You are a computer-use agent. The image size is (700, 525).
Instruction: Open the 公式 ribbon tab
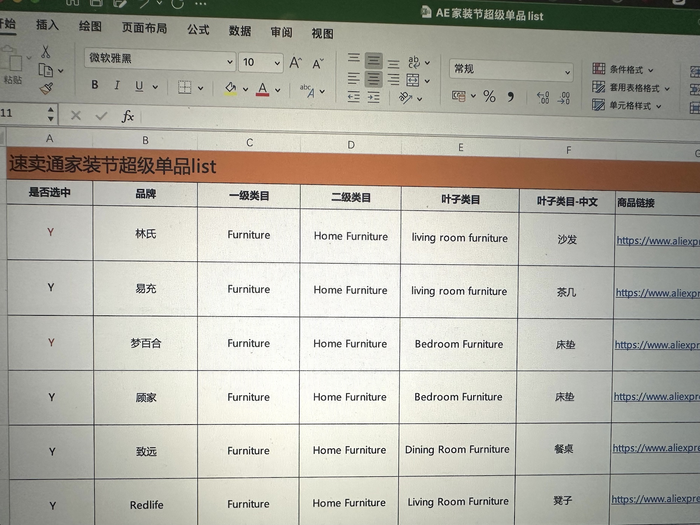[198, 30]
